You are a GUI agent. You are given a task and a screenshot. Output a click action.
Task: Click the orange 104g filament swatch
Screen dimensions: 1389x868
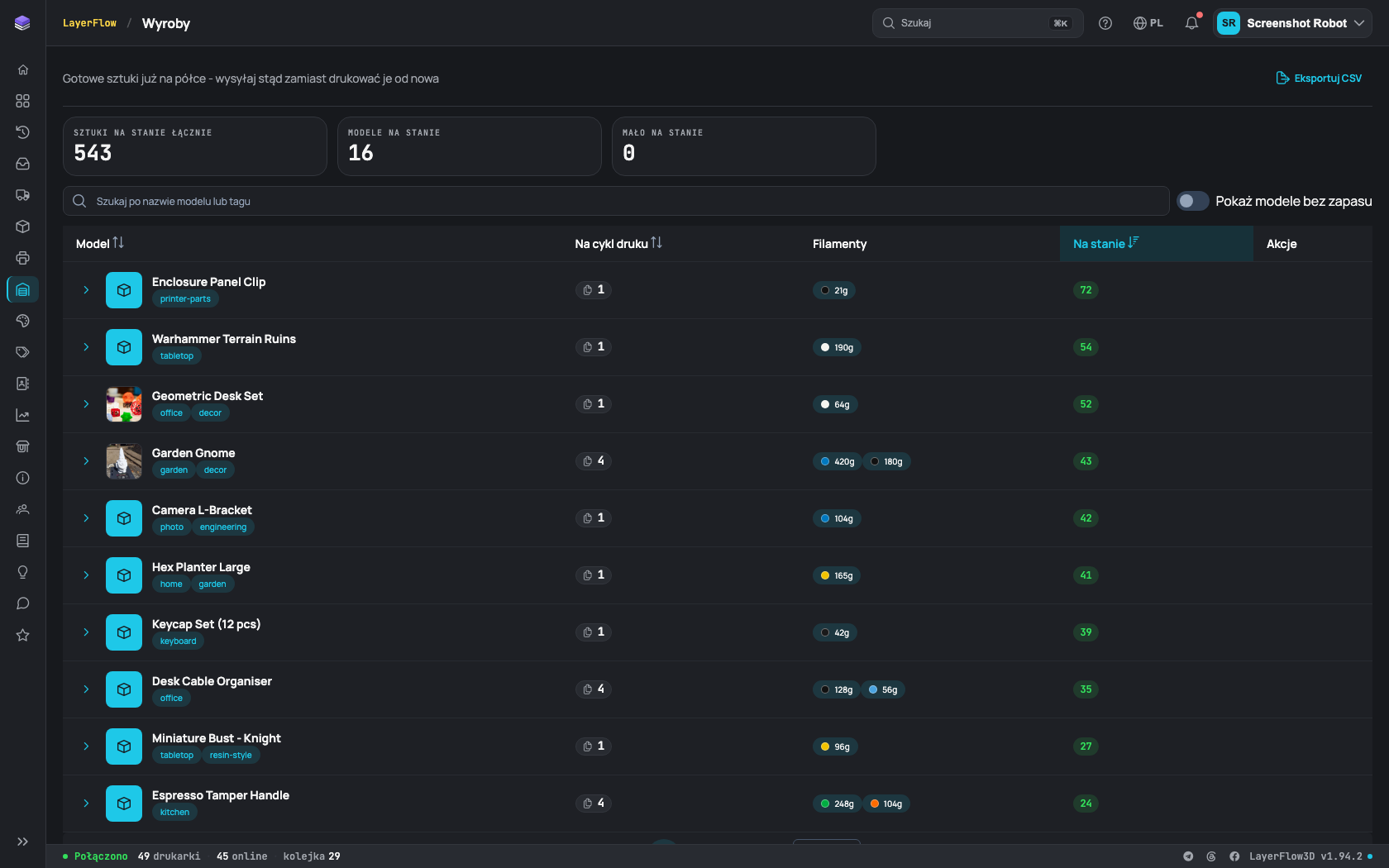(x=886, y=804)
